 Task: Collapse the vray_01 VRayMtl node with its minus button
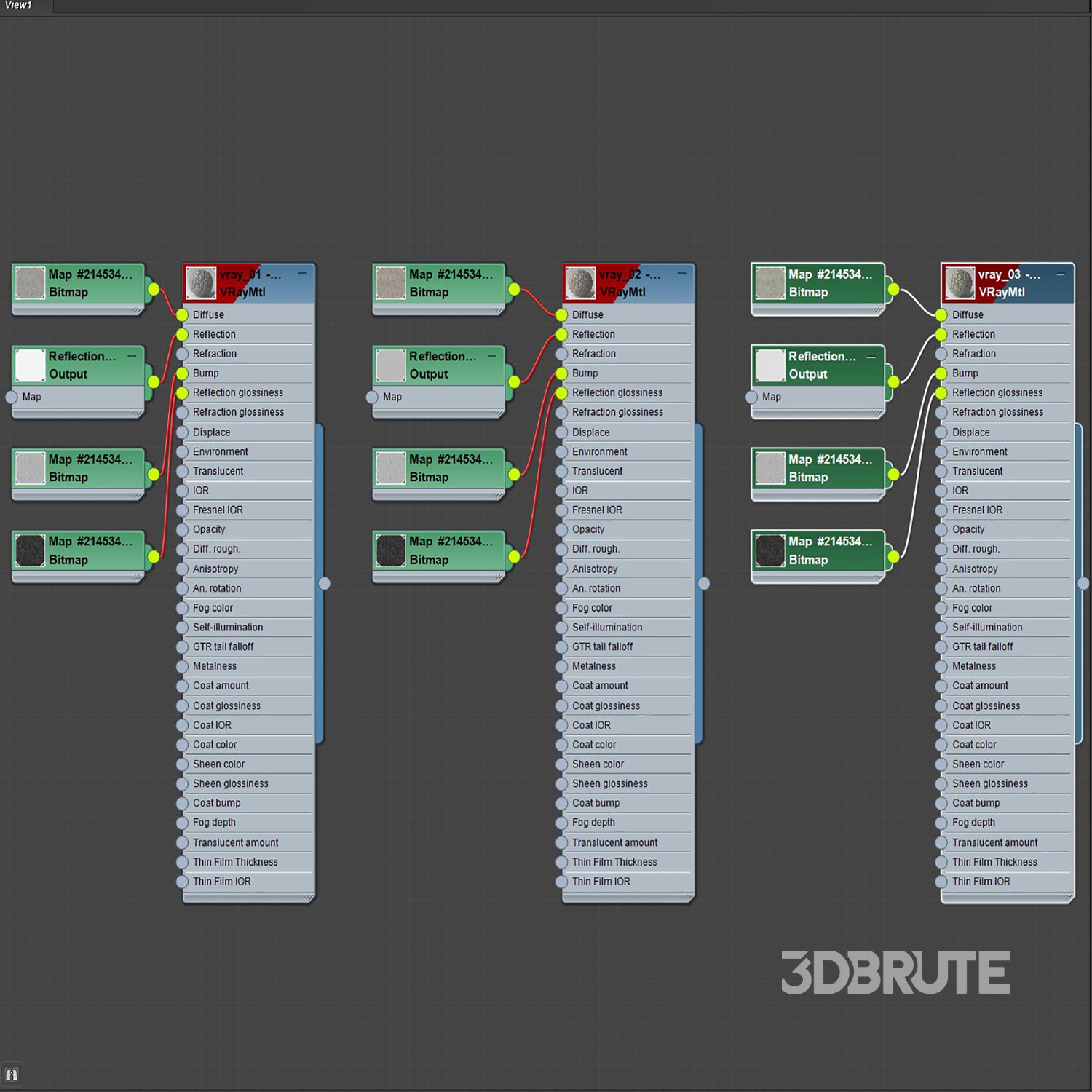coord(302,274)
